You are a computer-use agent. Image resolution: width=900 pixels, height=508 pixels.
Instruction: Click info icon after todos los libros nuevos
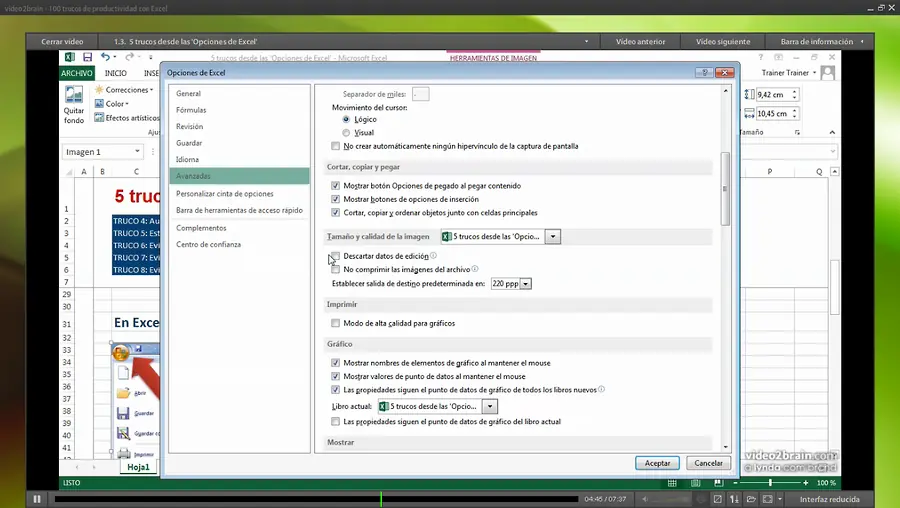602,389
